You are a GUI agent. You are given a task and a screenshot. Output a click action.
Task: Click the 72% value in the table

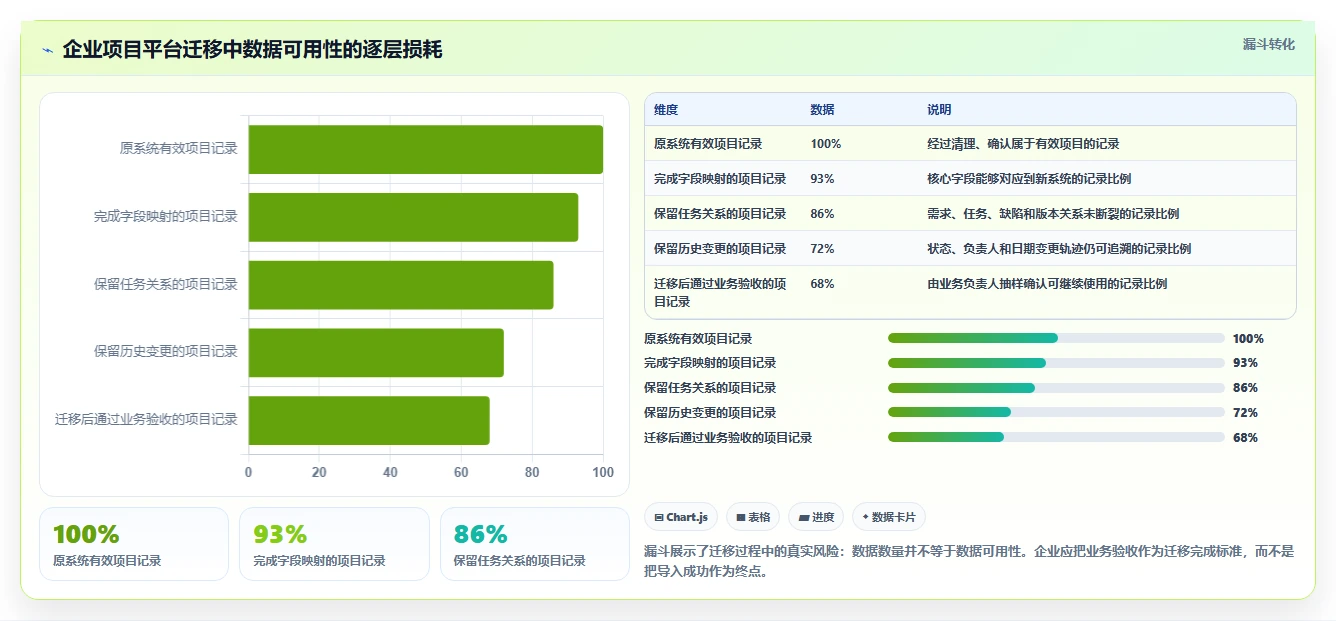click(822, 249)
